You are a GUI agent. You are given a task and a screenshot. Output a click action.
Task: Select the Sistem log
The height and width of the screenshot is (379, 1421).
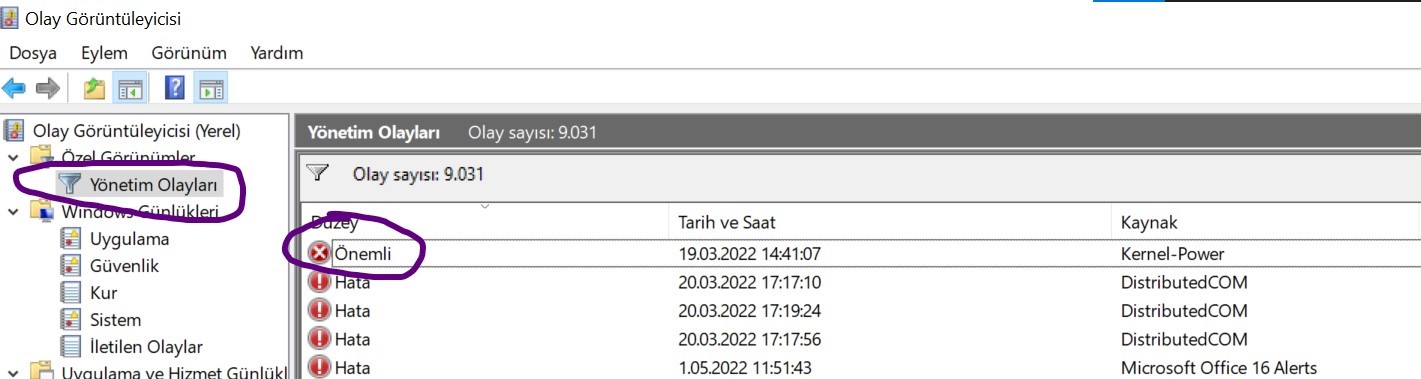[115, 320]
